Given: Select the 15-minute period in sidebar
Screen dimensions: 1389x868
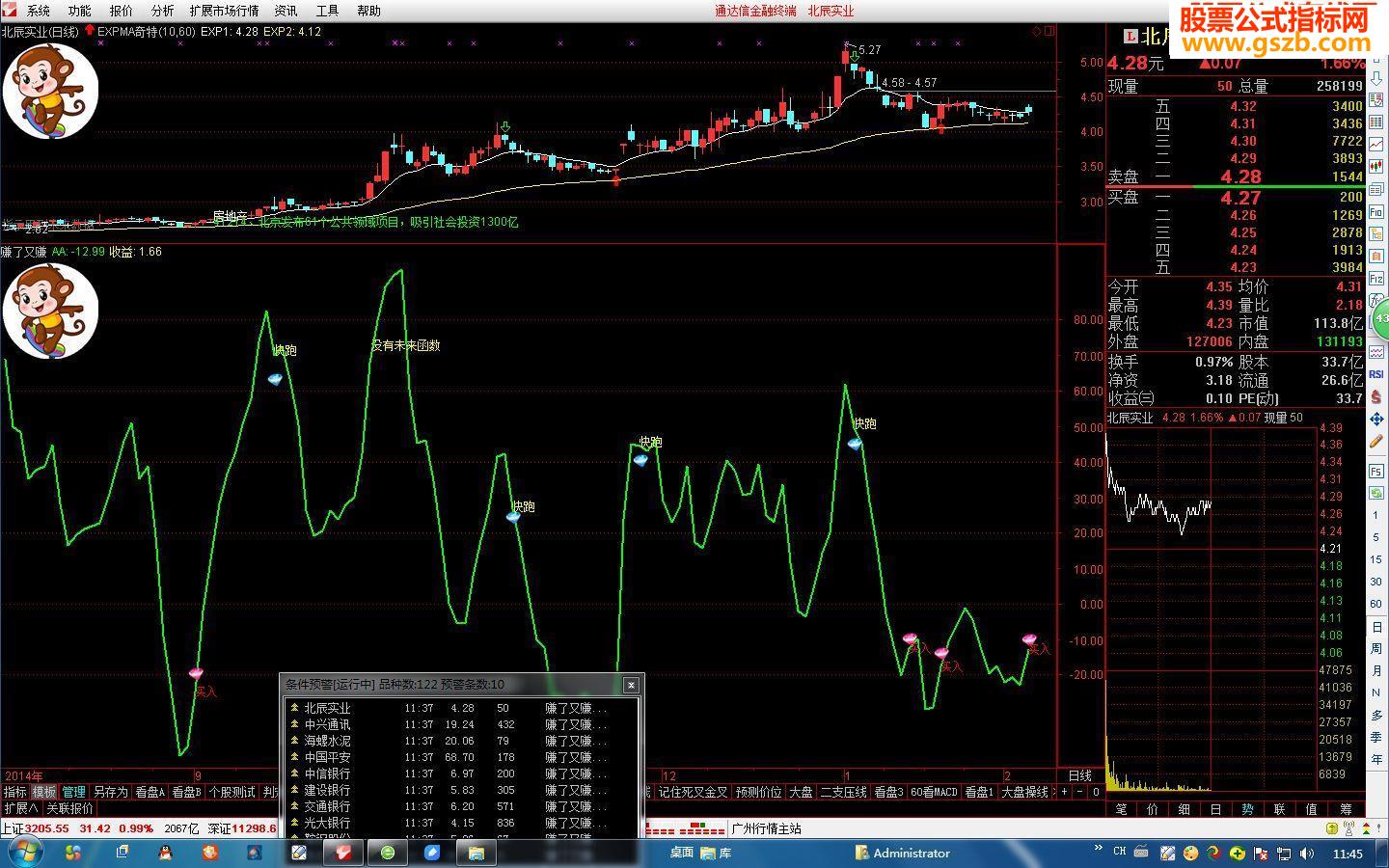Looking at the screenshot, I should [1376, 559].
